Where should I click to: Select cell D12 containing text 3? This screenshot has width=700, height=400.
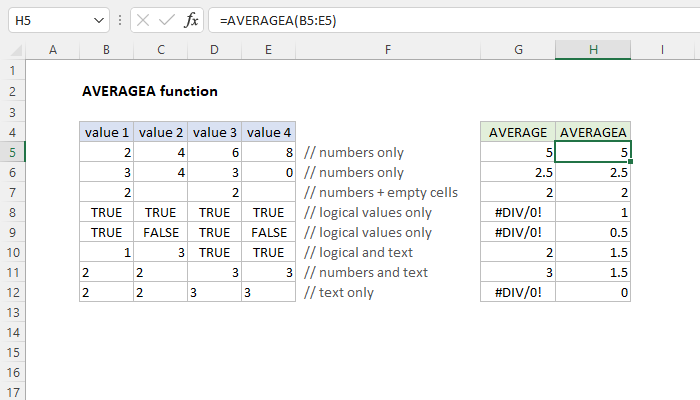pos(214,292)
